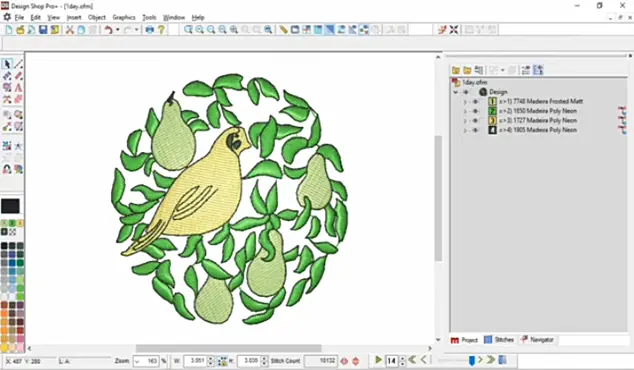This screenshot has height=370, width=634.
Task: Open the Edit menu
Action: [x=36, y=17]
